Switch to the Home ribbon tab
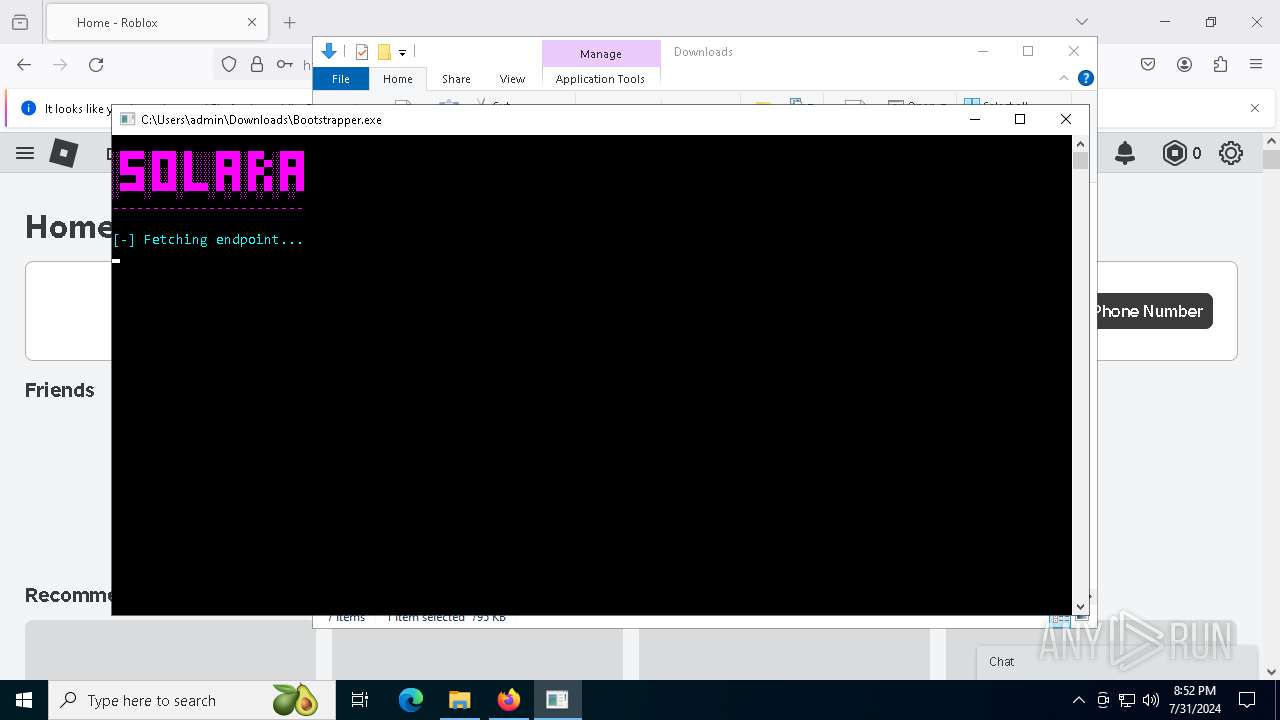 point(398,79)
